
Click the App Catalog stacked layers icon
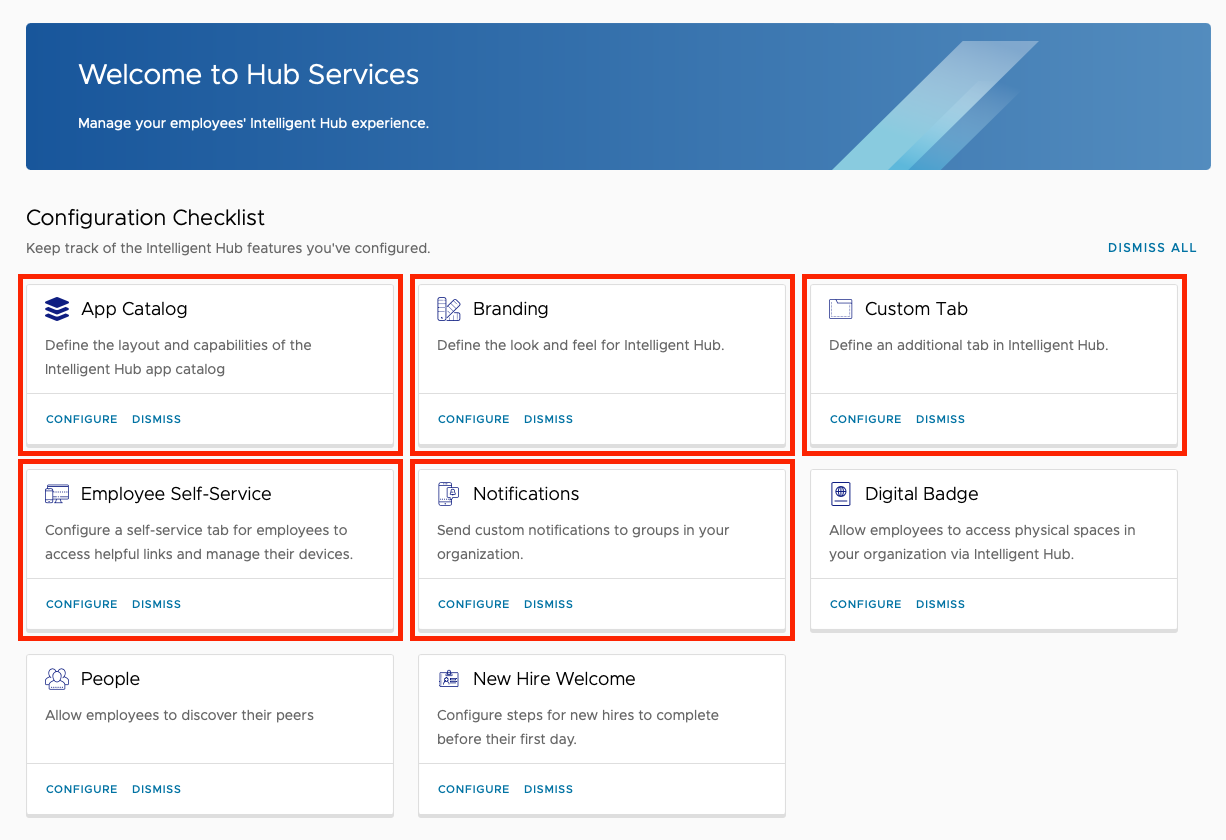click(57, 309)
